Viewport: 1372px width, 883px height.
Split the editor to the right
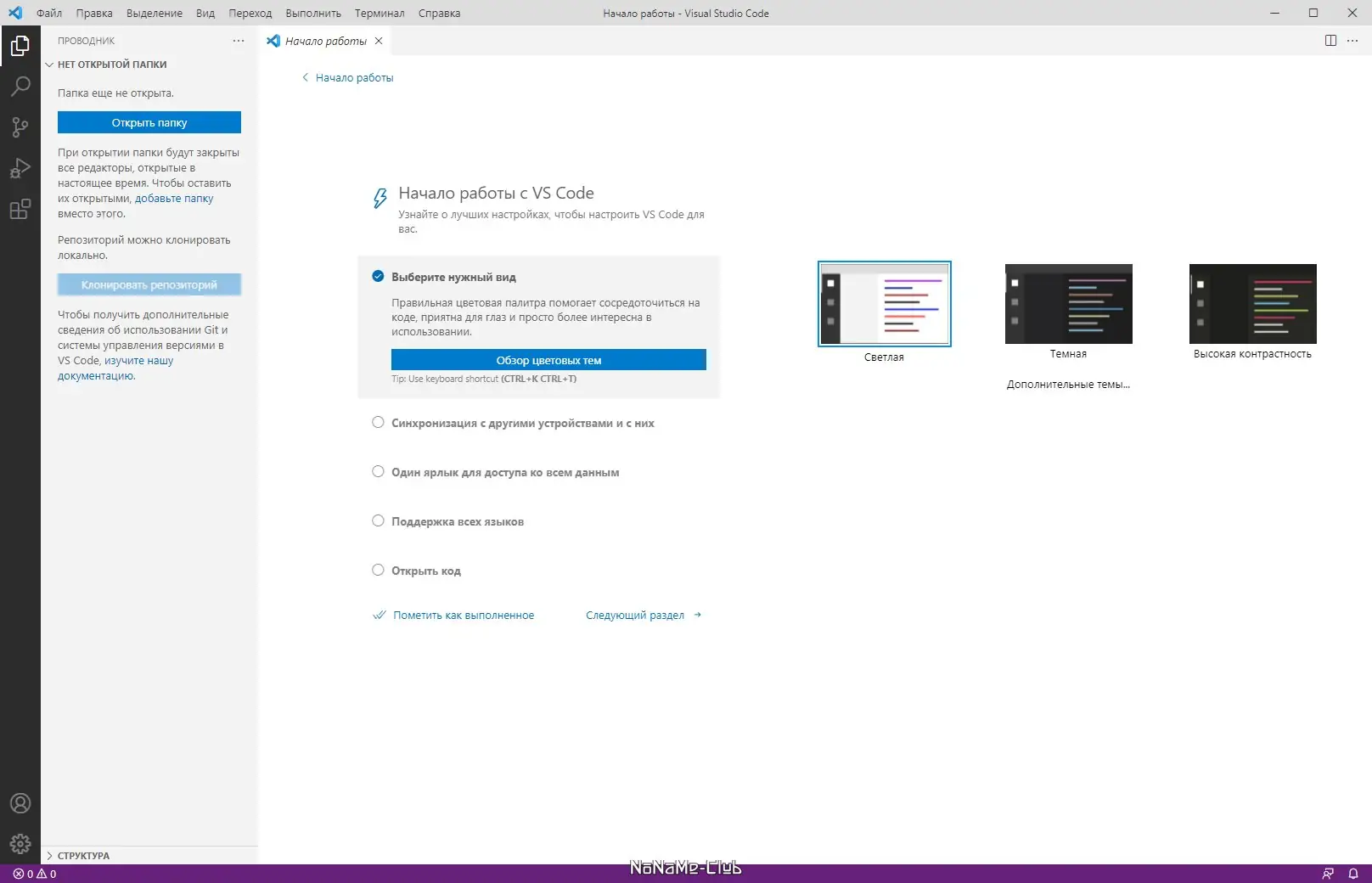[x=1330, y=41]
